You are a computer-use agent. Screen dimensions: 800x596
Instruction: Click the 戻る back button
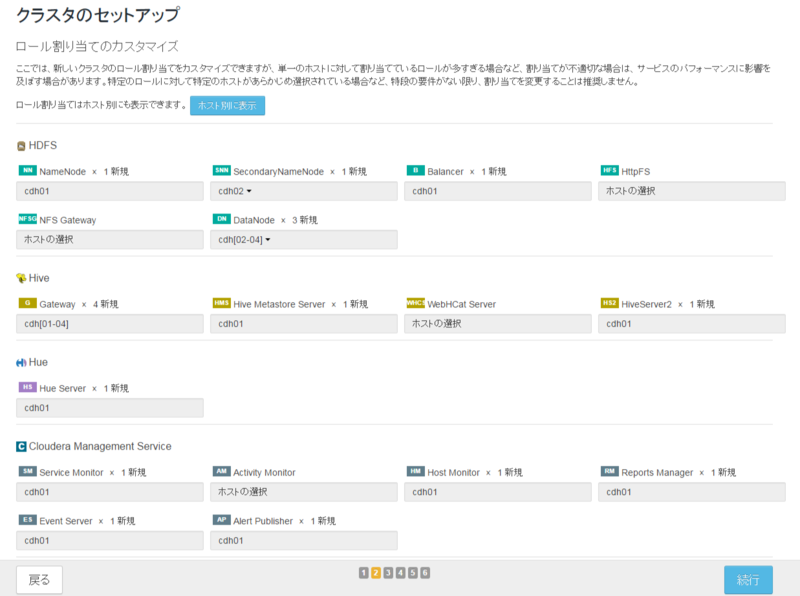39,580
